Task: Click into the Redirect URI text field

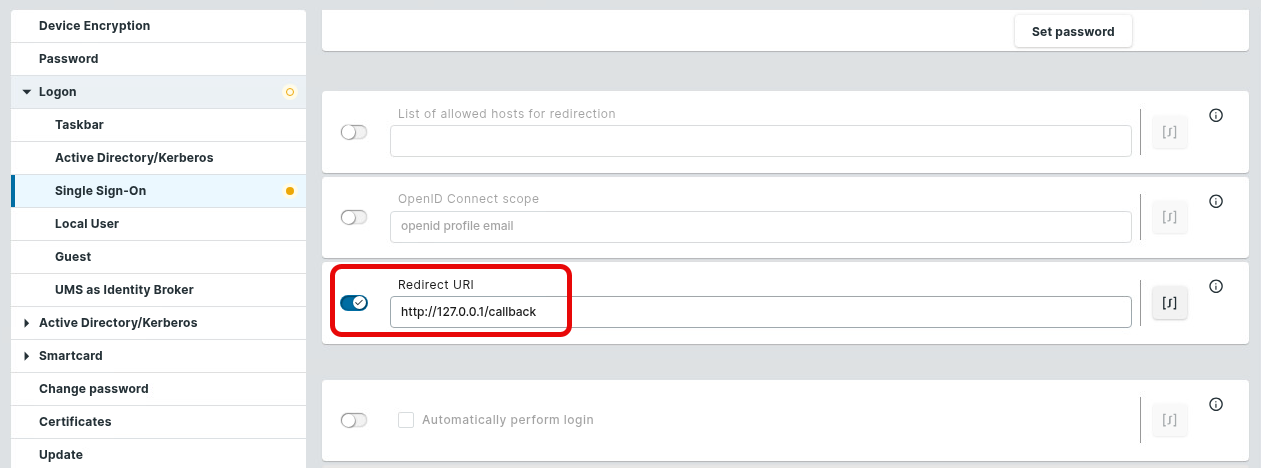Action: point(760,312)
